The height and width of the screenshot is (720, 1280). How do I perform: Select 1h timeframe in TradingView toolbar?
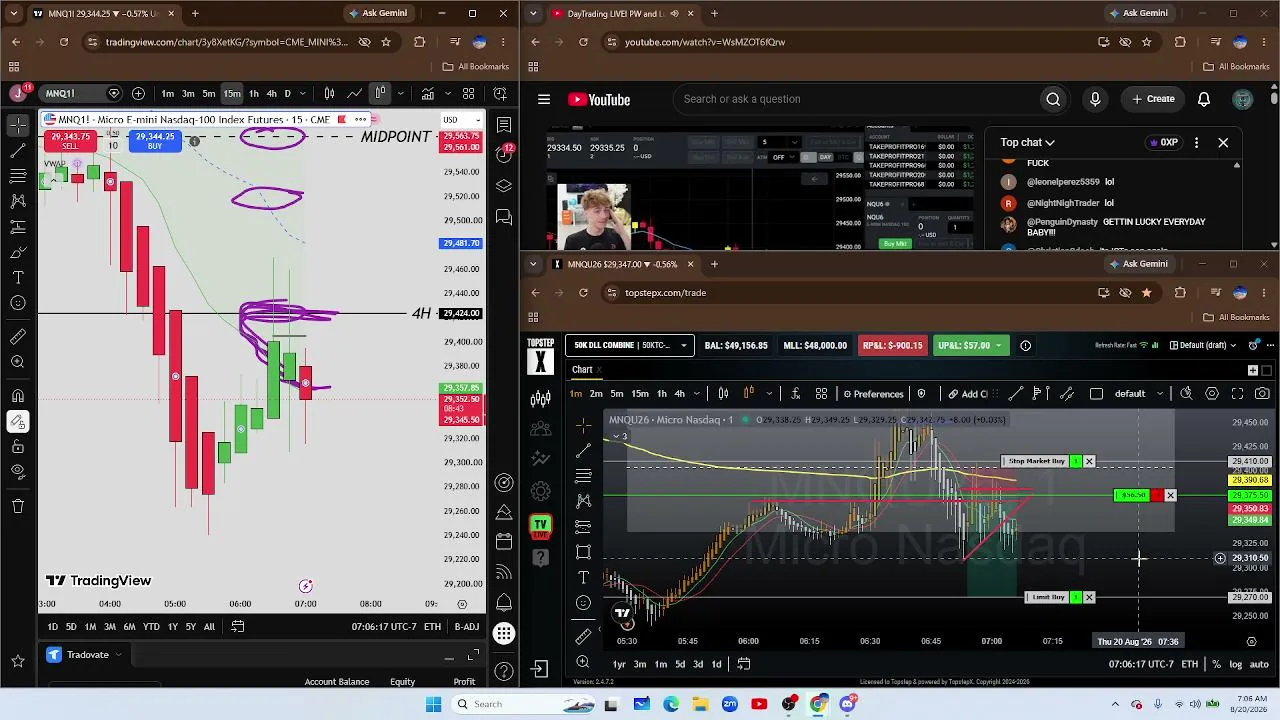254,94
